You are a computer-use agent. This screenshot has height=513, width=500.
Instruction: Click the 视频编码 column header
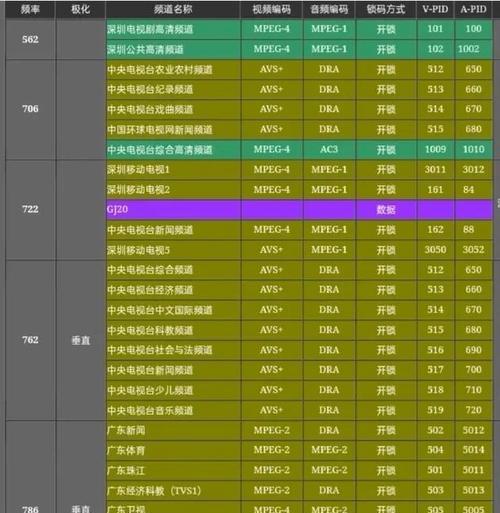point(271,9)
